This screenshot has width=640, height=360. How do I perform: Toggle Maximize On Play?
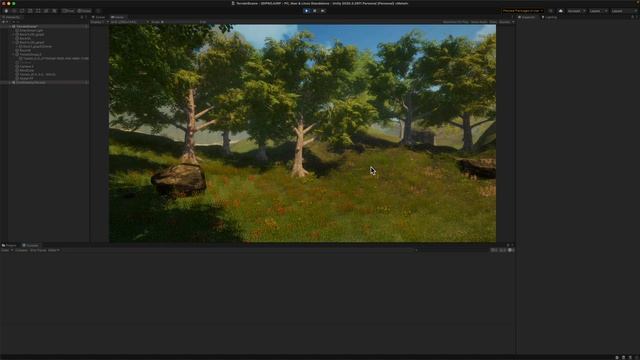pyautogui.click(x=456, y=22)
